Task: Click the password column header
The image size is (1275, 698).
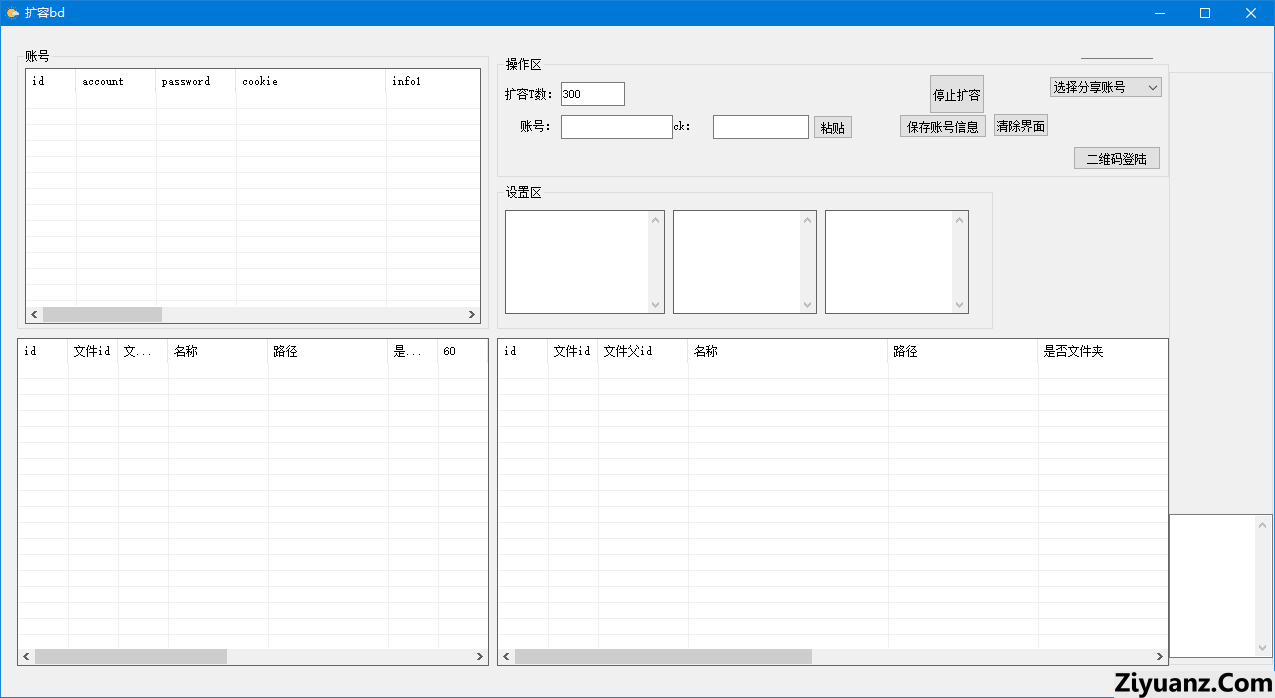Action: 195,82
